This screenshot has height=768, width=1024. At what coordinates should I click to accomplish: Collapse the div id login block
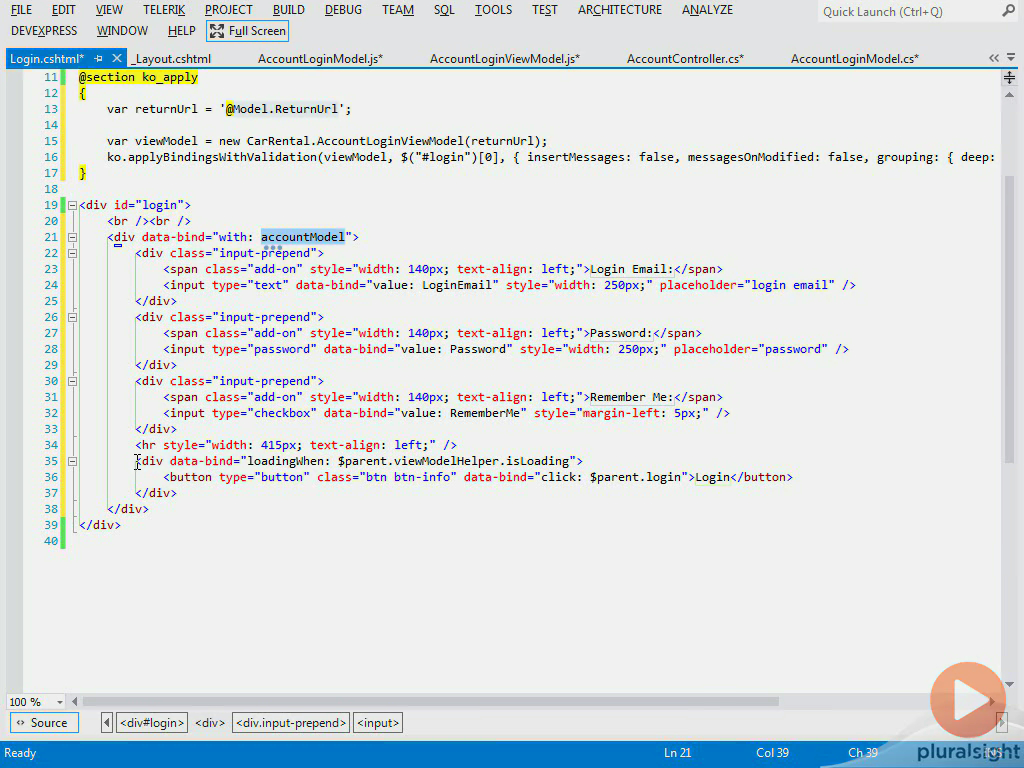(x=72, y=205)
